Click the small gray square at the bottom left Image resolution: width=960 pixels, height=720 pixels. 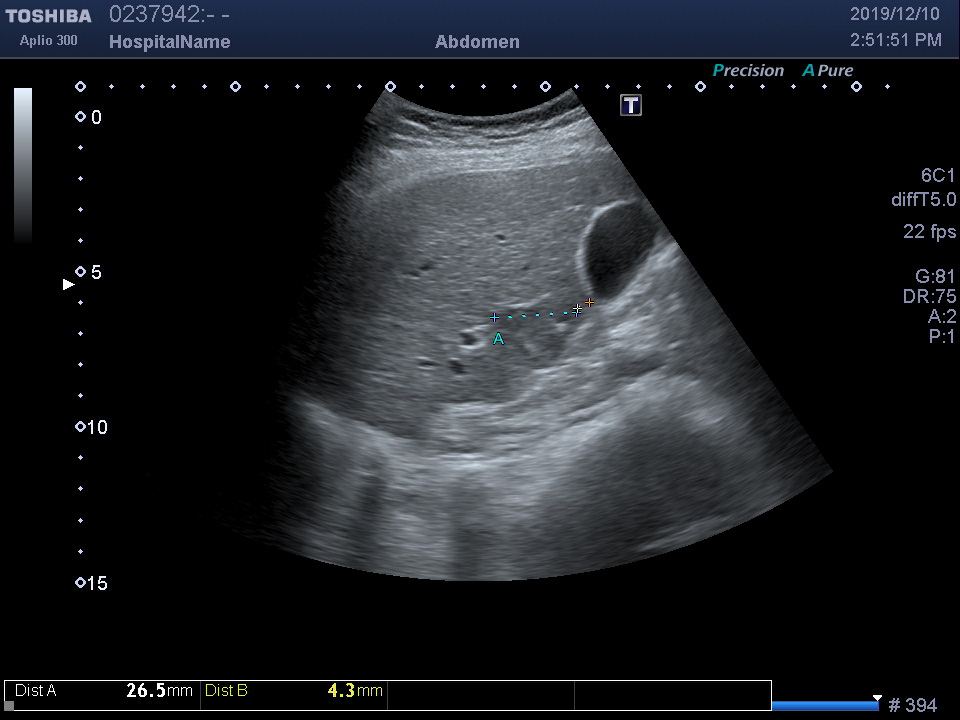click(10, 706)
